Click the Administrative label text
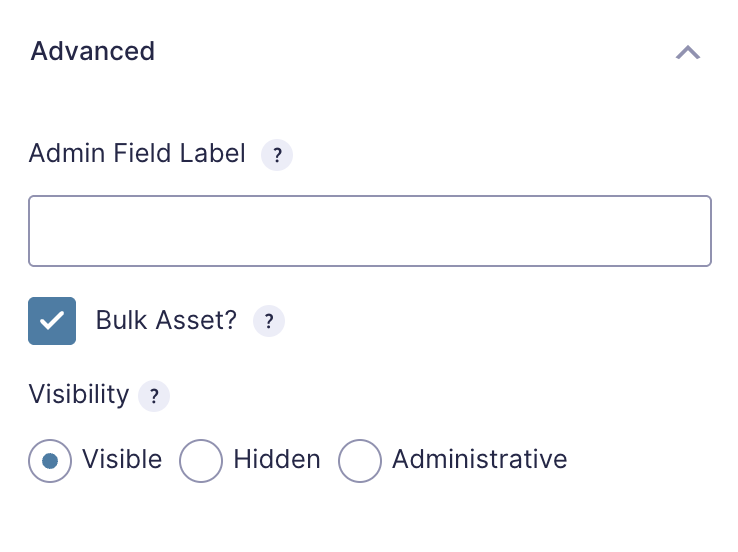Image resolution: width=738 pixels, height=552 pixels. coord(480,459)
